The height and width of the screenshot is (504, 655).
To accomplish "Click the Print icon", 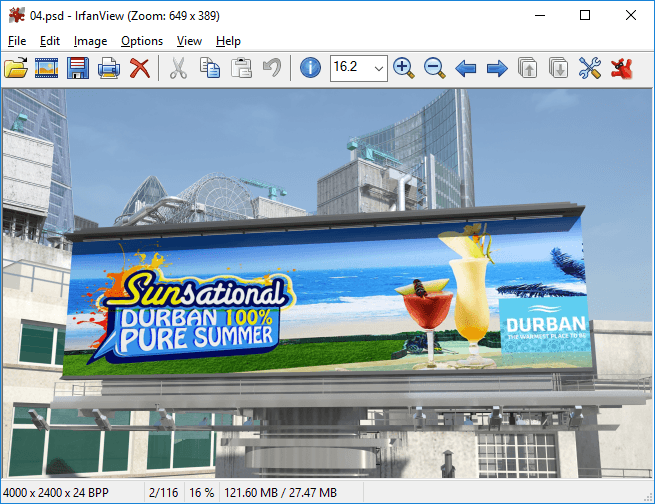I will [x=109, y=68].
